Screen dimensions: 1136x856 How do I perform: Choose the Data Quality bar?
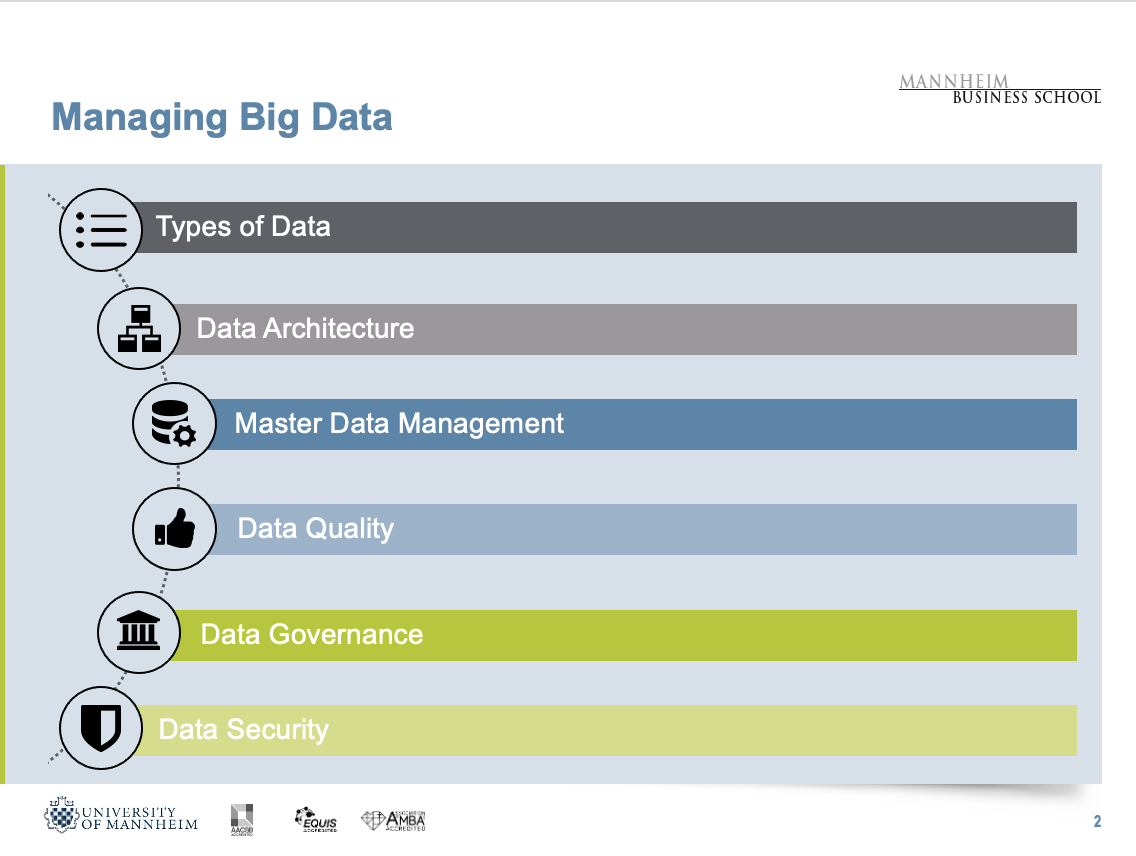coord(650,529)
